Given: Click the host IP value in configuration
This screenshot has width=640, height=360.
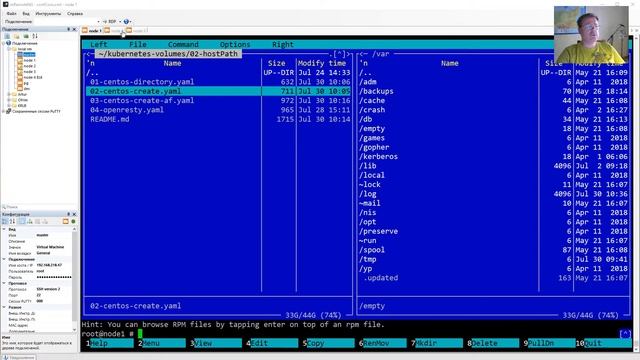Looking at the screenshot, I should coord(49,265).
